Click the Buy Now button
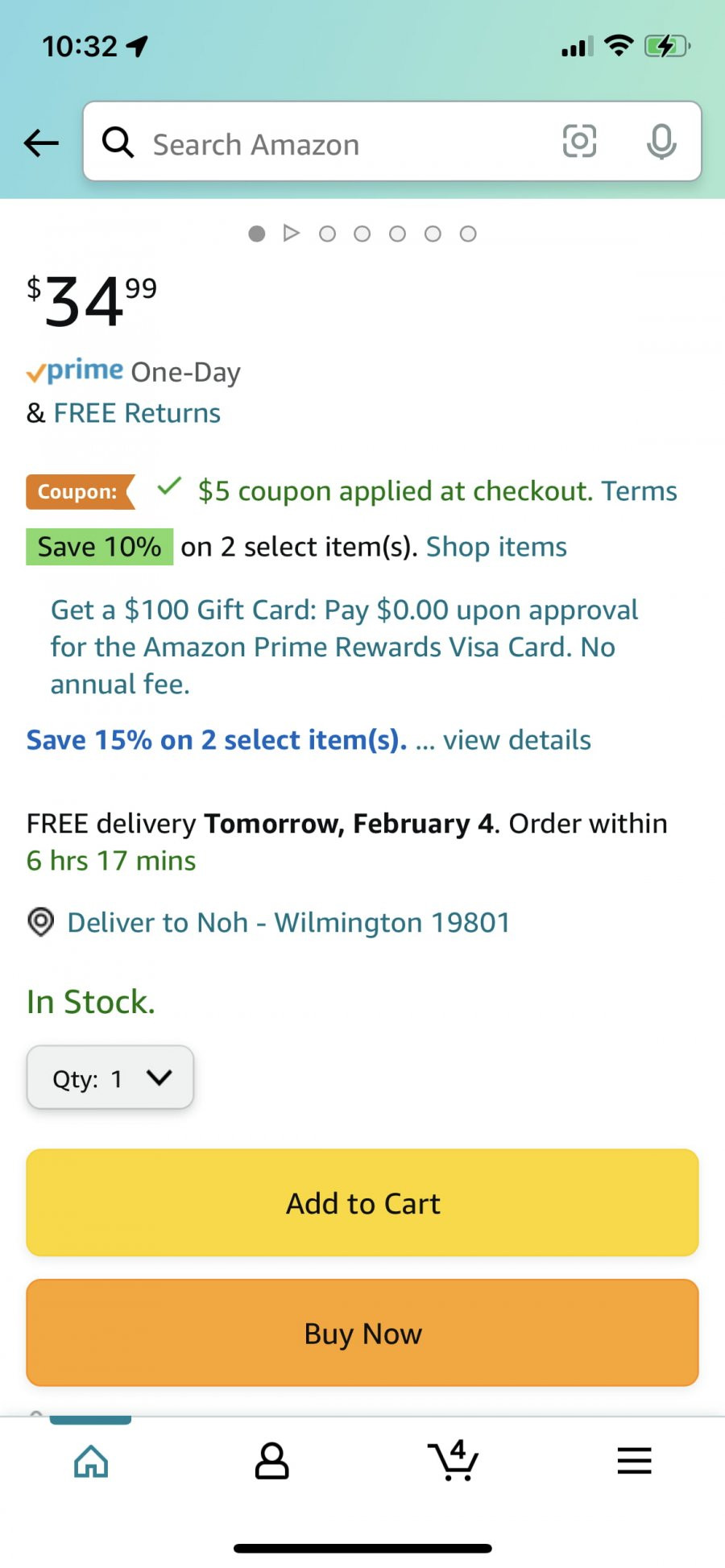725x1568 pixels. tap(362, 1333)
